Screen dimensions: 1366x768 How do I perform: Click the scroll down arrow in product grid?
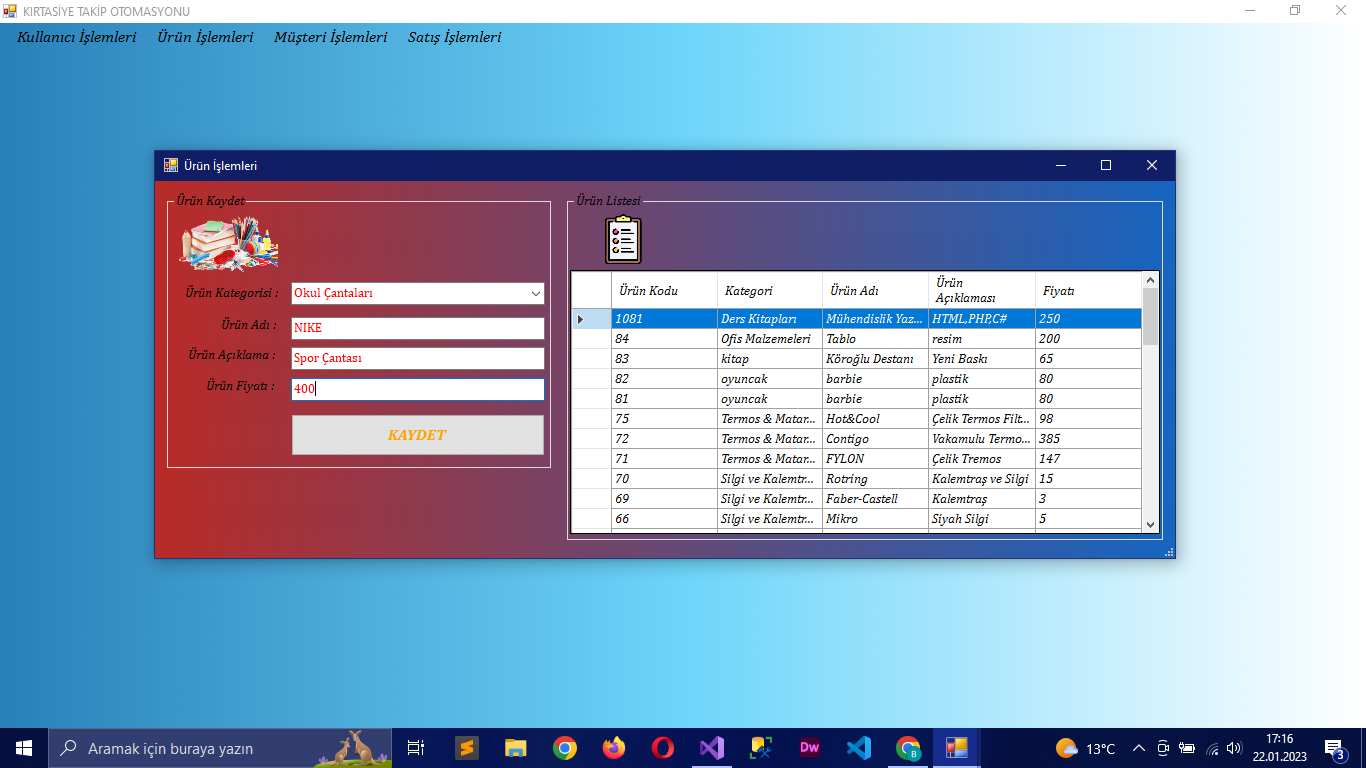click(1150, 524)
